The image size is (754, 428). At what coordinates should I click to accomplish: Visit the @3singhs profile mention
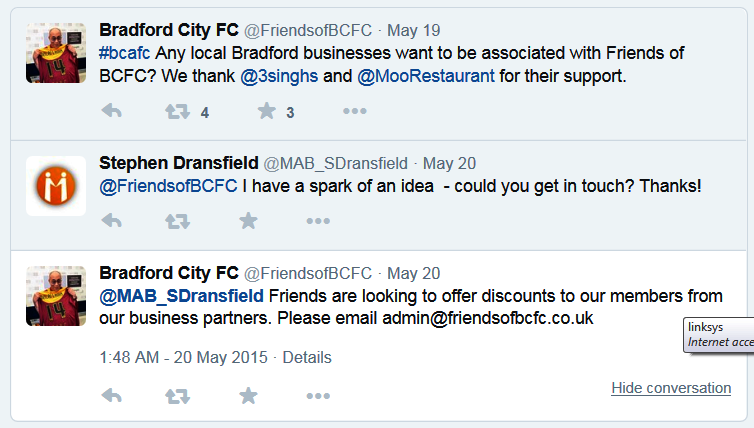coord(276,75)
